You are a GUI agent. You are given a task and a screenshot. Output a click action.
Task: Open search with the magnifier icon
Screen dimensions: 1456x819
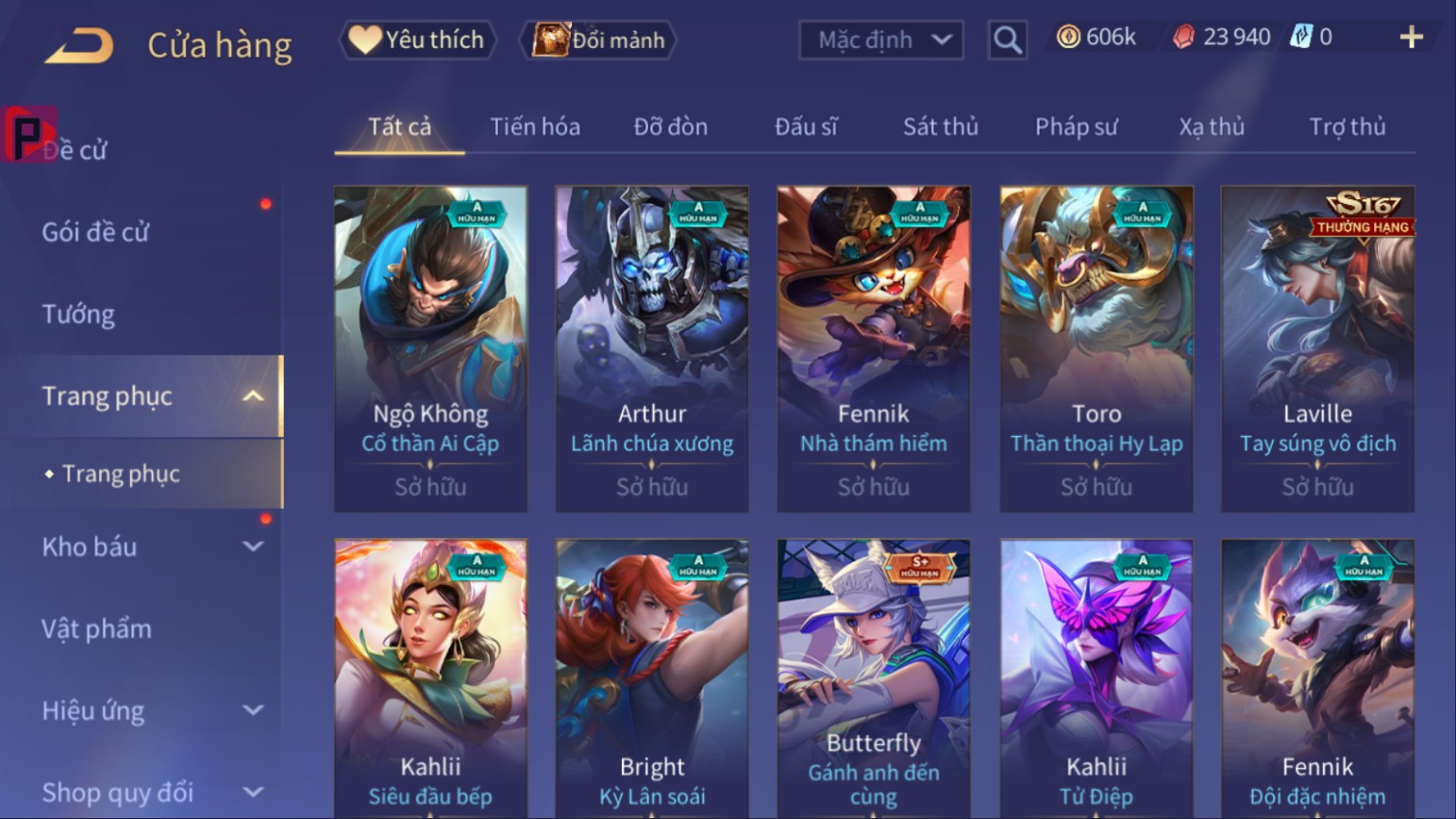pyautogui.click(x=1007, y=40)
